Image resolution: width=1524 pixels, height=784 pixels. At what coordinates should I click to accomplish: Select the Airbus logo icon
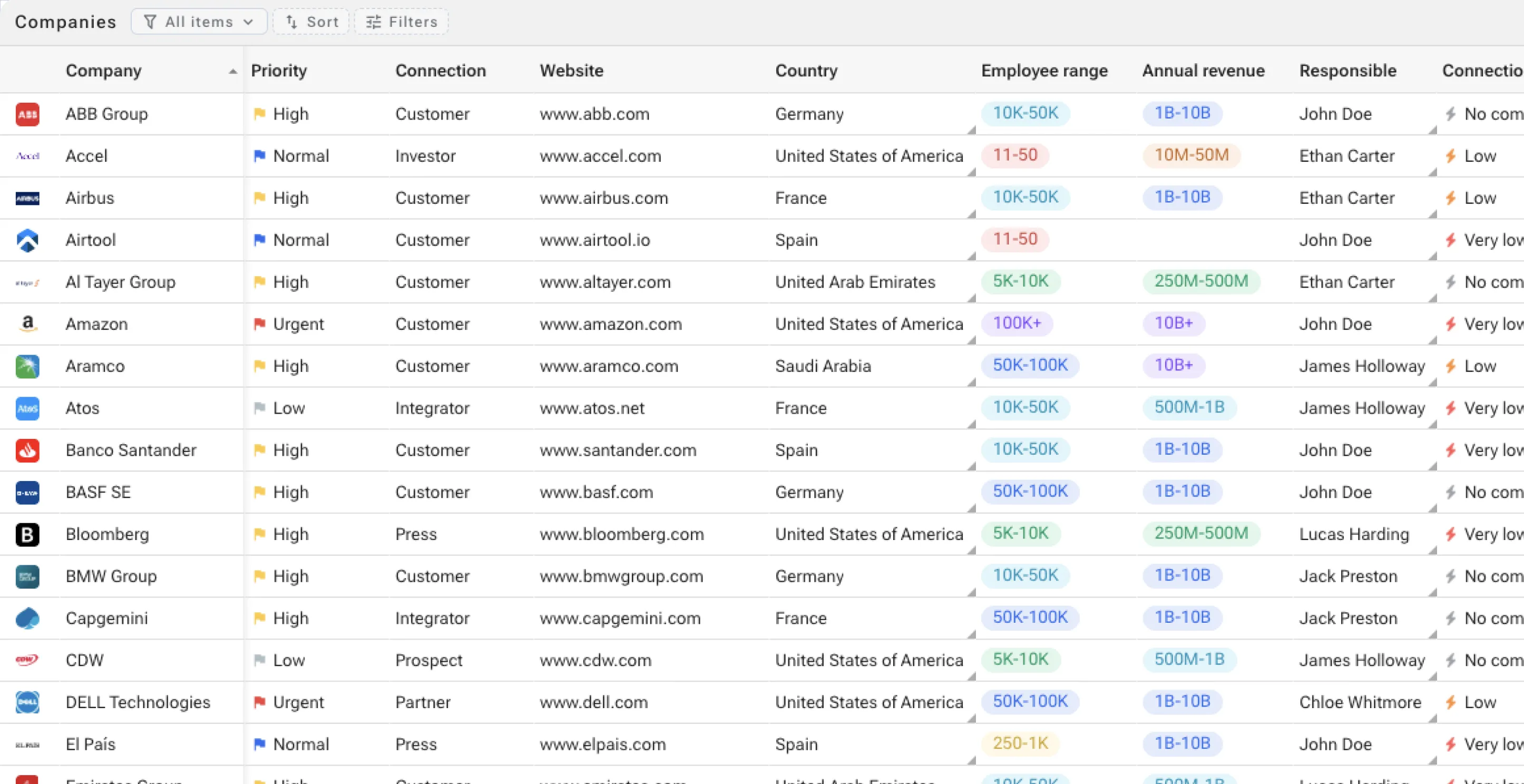(x=27, y=198)
